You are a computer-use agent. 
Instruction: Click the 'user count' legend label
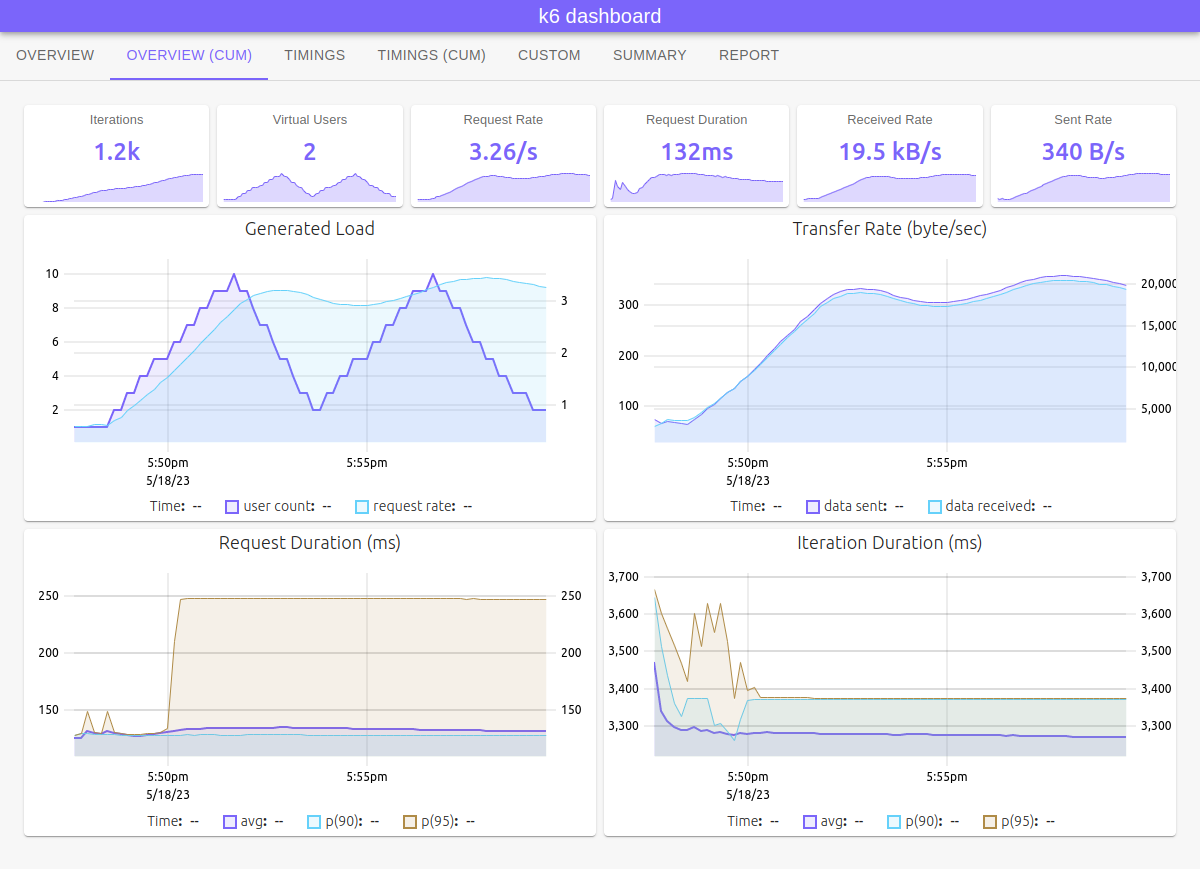pyautogui.click(x=277, y=507)
